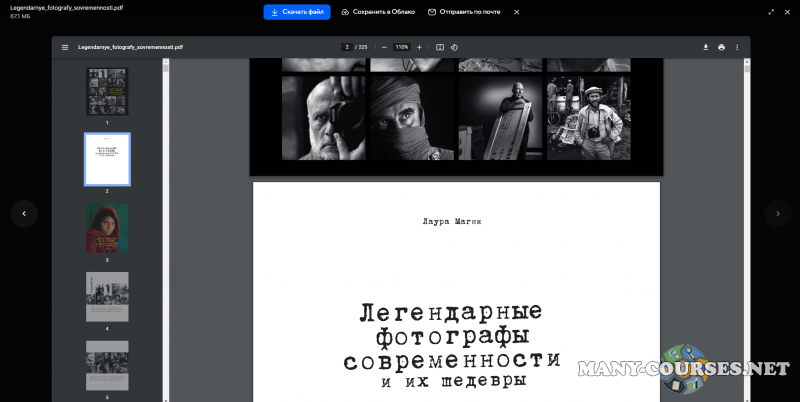Click the fit to page icon
800x402 pixels.
440,47
